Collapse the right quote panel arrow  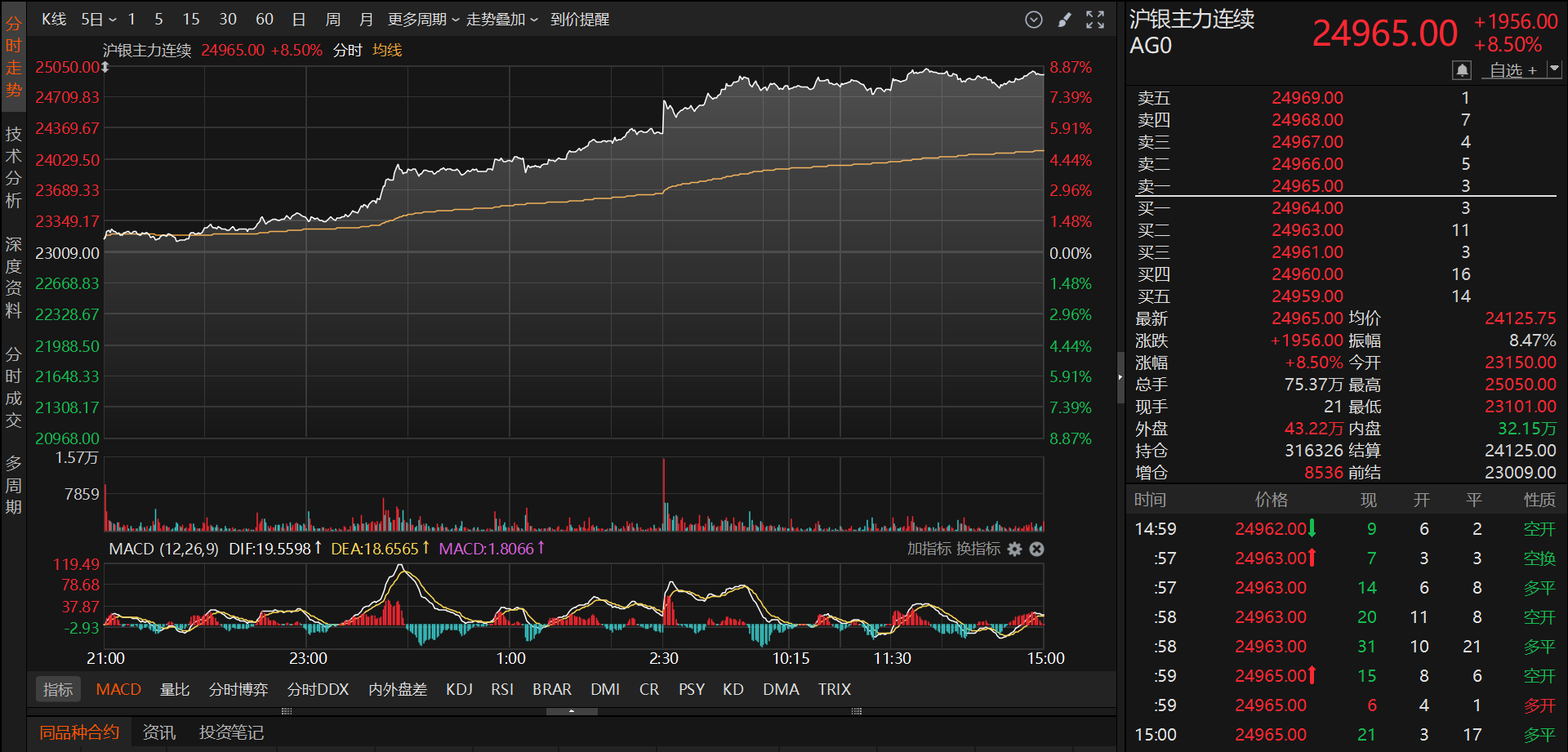1120,377
